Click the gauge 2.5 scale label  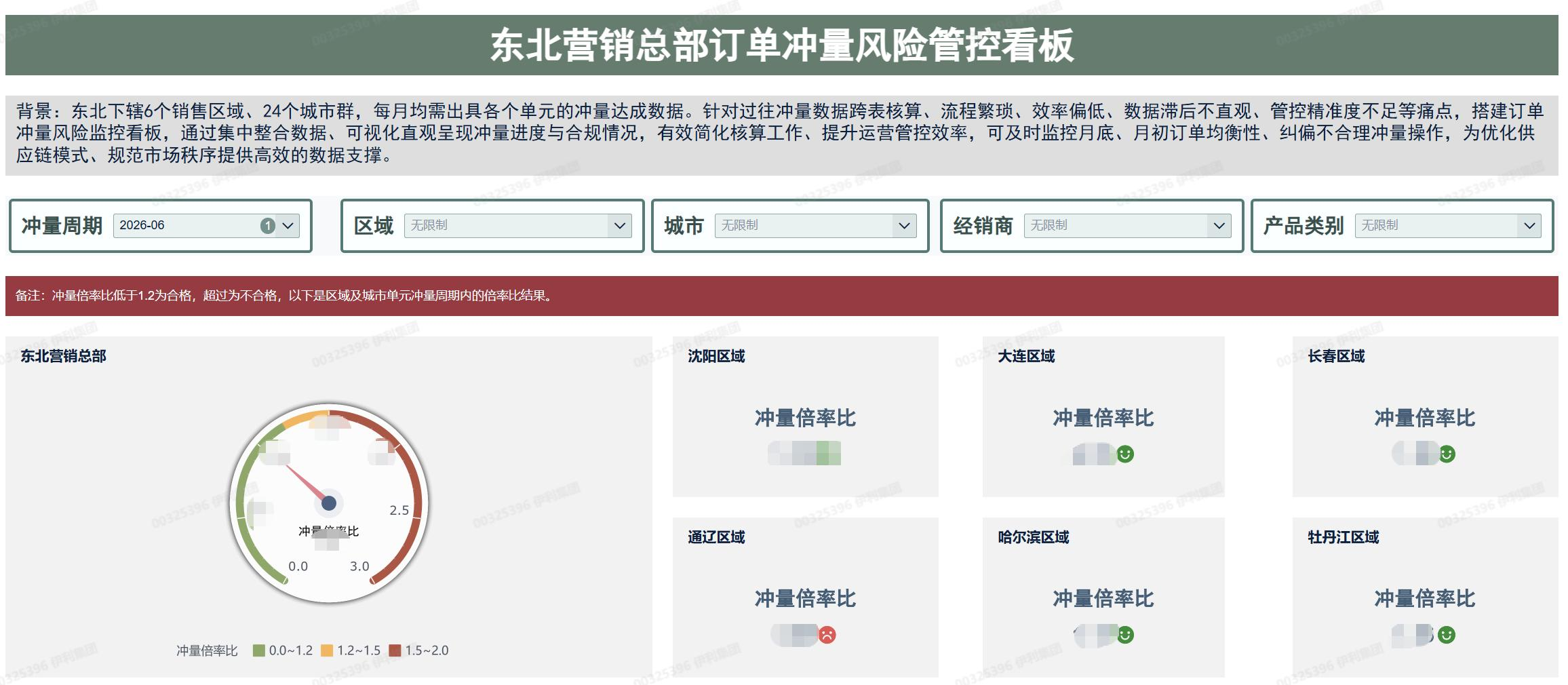click(399, 510)
